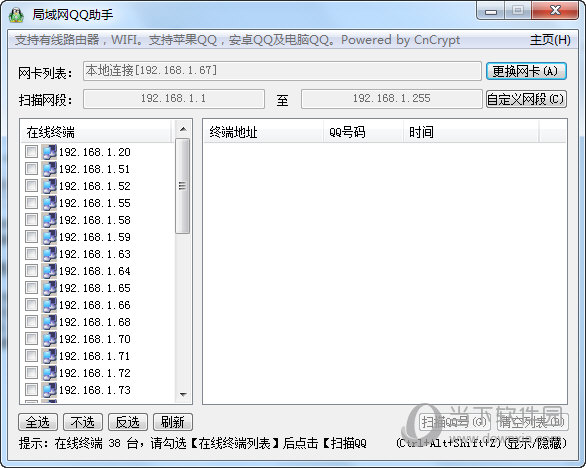Click computer icon beside 192.168.1.72
This screenshot has height=468, width=586.
click(49, 373)
